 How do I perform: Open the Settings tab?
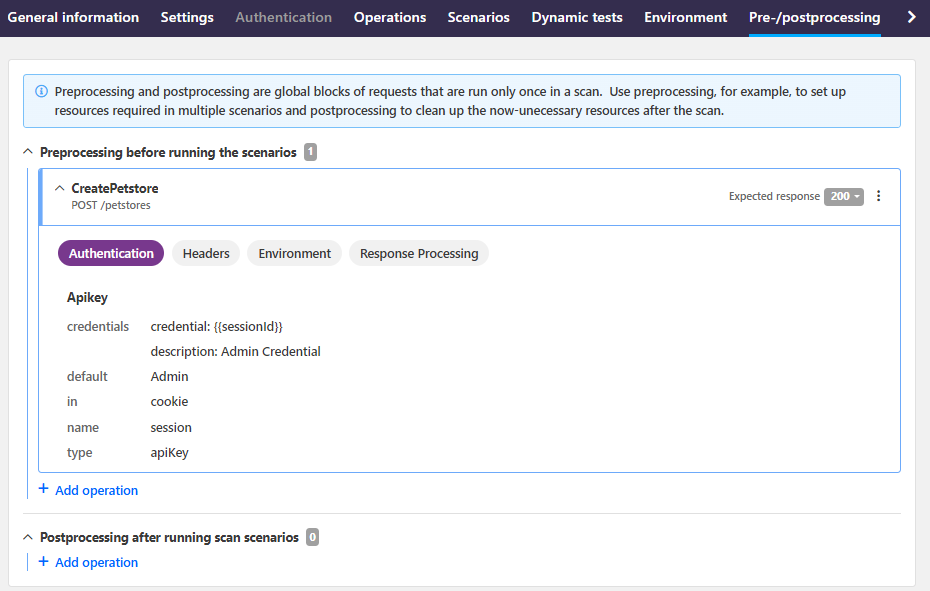[x=187, y=17]
